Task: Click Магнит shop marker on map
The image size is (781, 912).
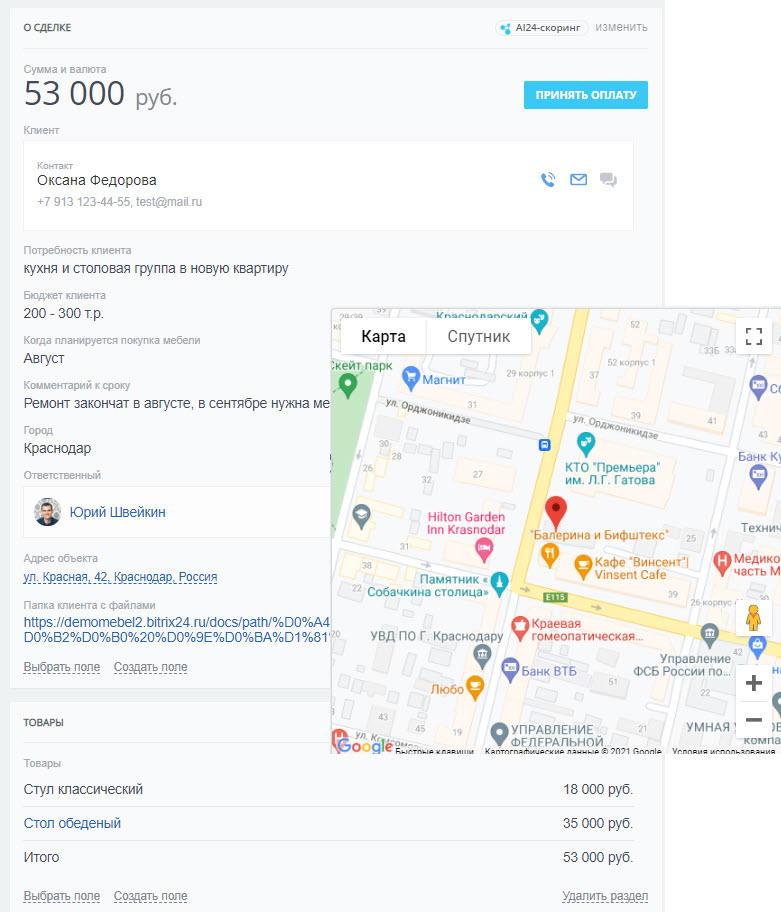Action: click(x=411, y=378)
